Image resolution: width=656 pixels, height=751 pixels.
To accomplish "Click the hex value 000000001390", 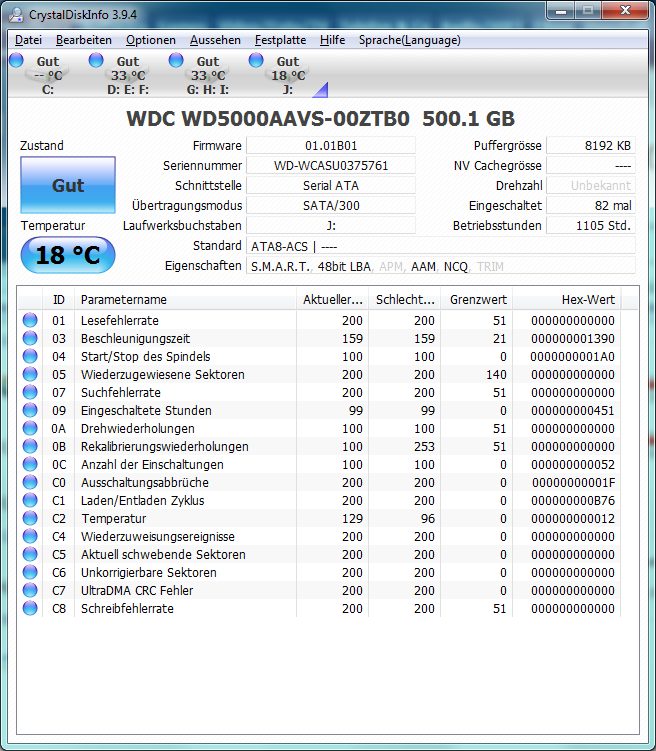I will point(573,339).
